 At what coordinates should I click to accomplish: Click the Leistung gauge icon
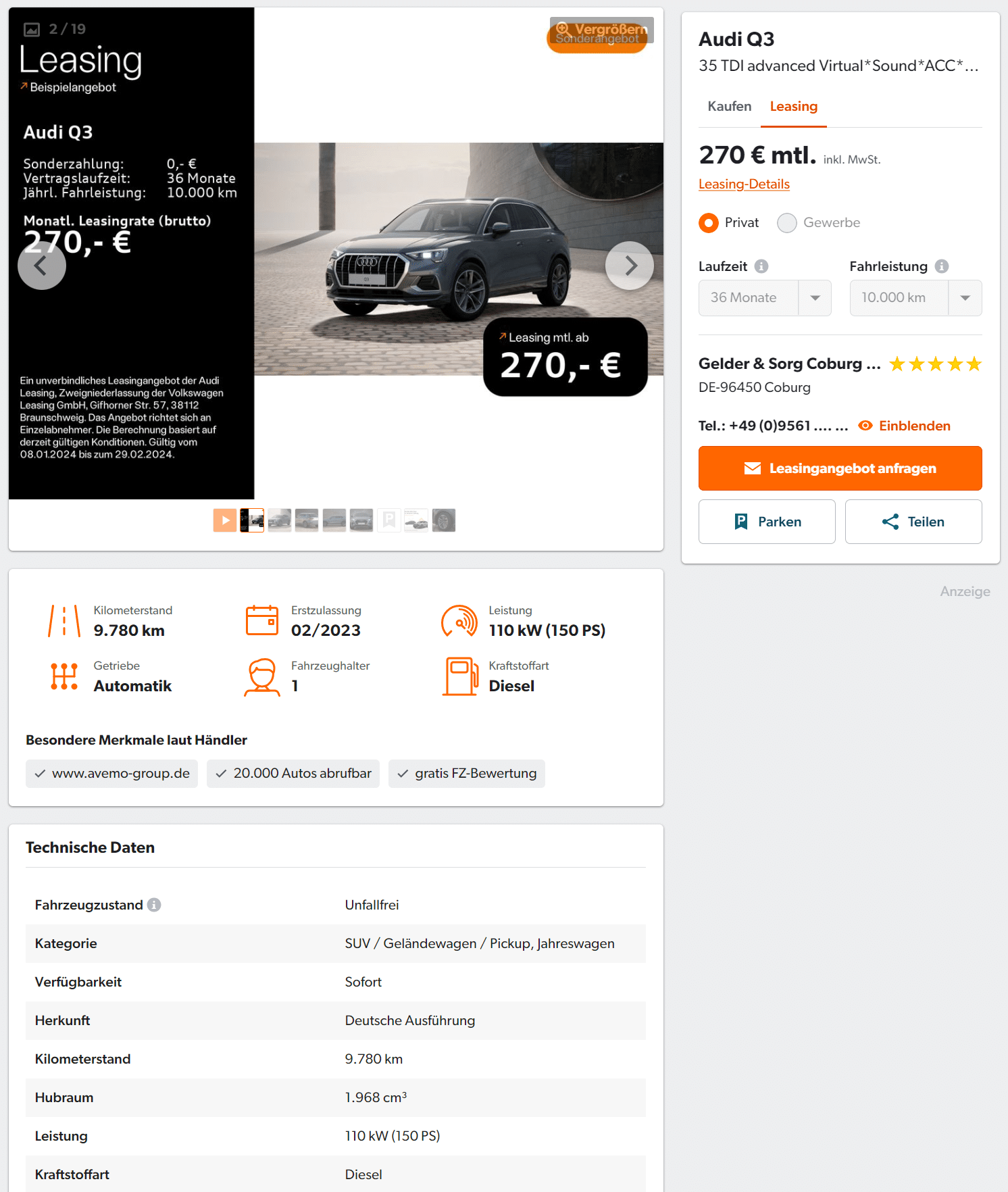tap(459, 621)
